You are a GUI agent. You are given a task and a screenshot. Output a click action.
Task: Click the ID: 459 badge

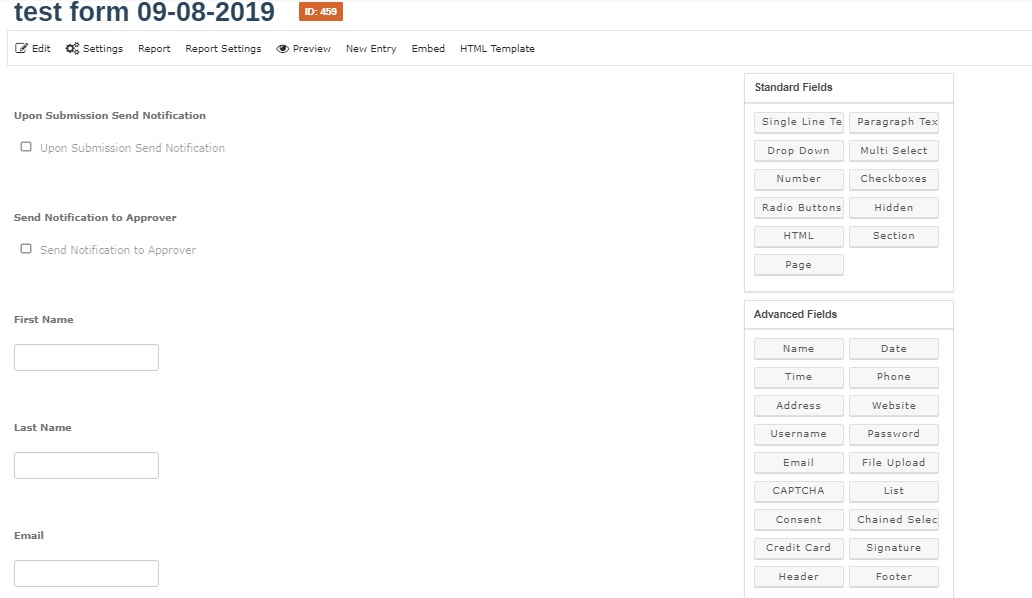click(321, 11)
